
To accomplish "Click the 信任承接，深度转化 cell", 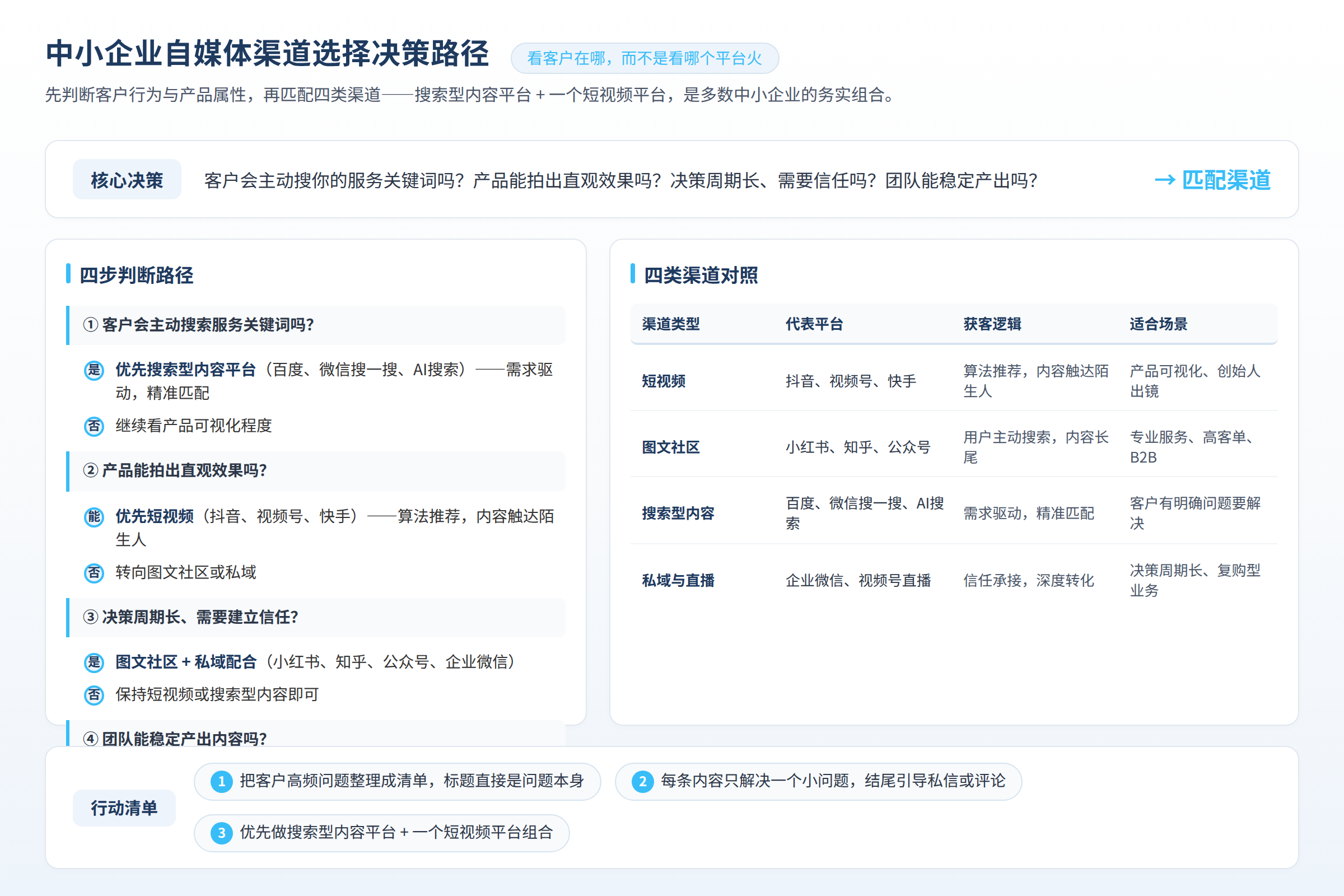I will point(1029,581).
